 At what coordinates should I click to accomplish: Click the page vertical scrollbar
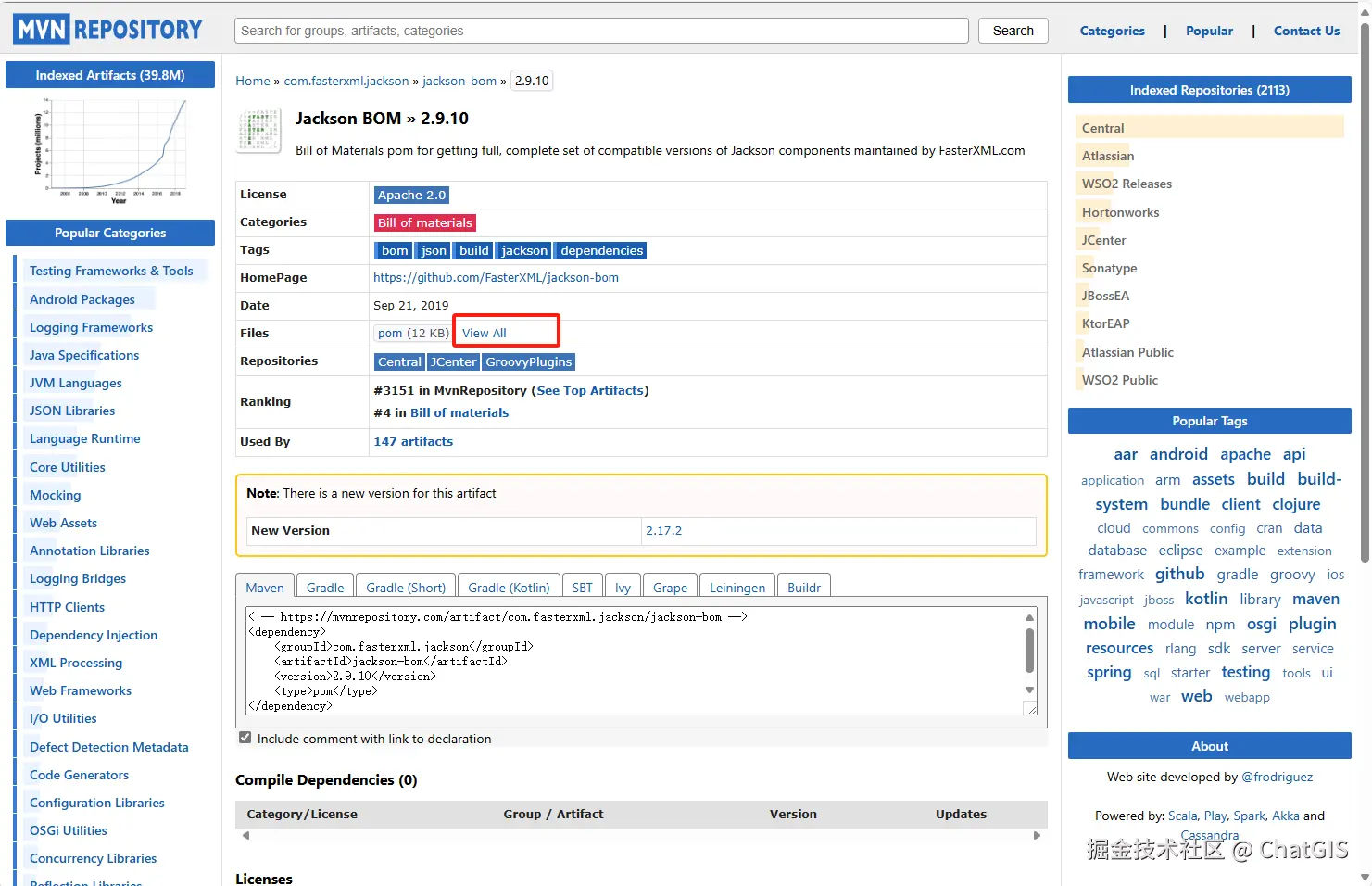[x=1365, y=292]
